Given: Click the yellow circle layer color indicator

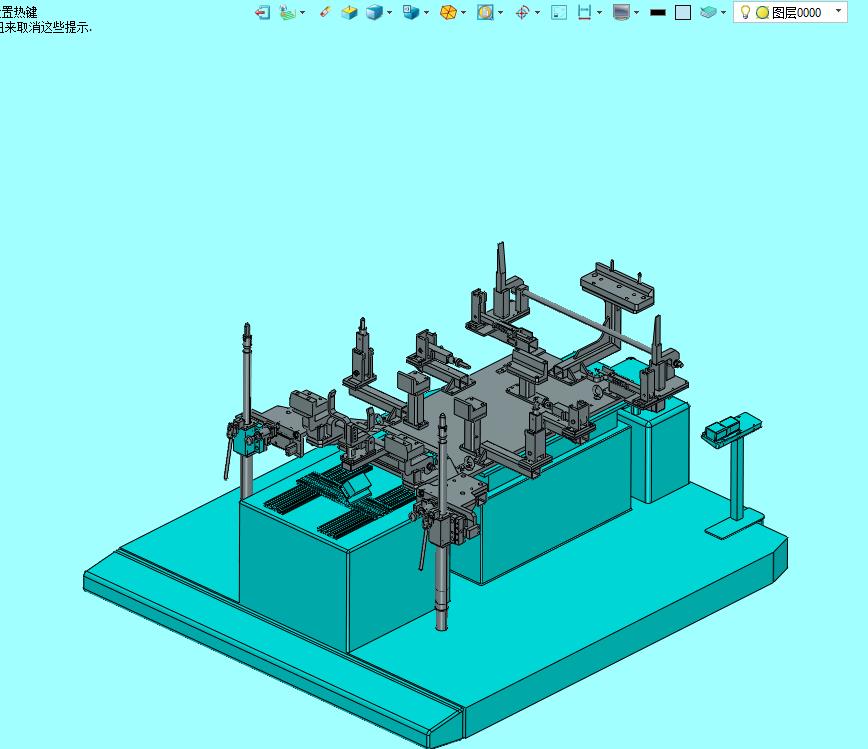Looking at the screenshot, I should coord(762,13).
